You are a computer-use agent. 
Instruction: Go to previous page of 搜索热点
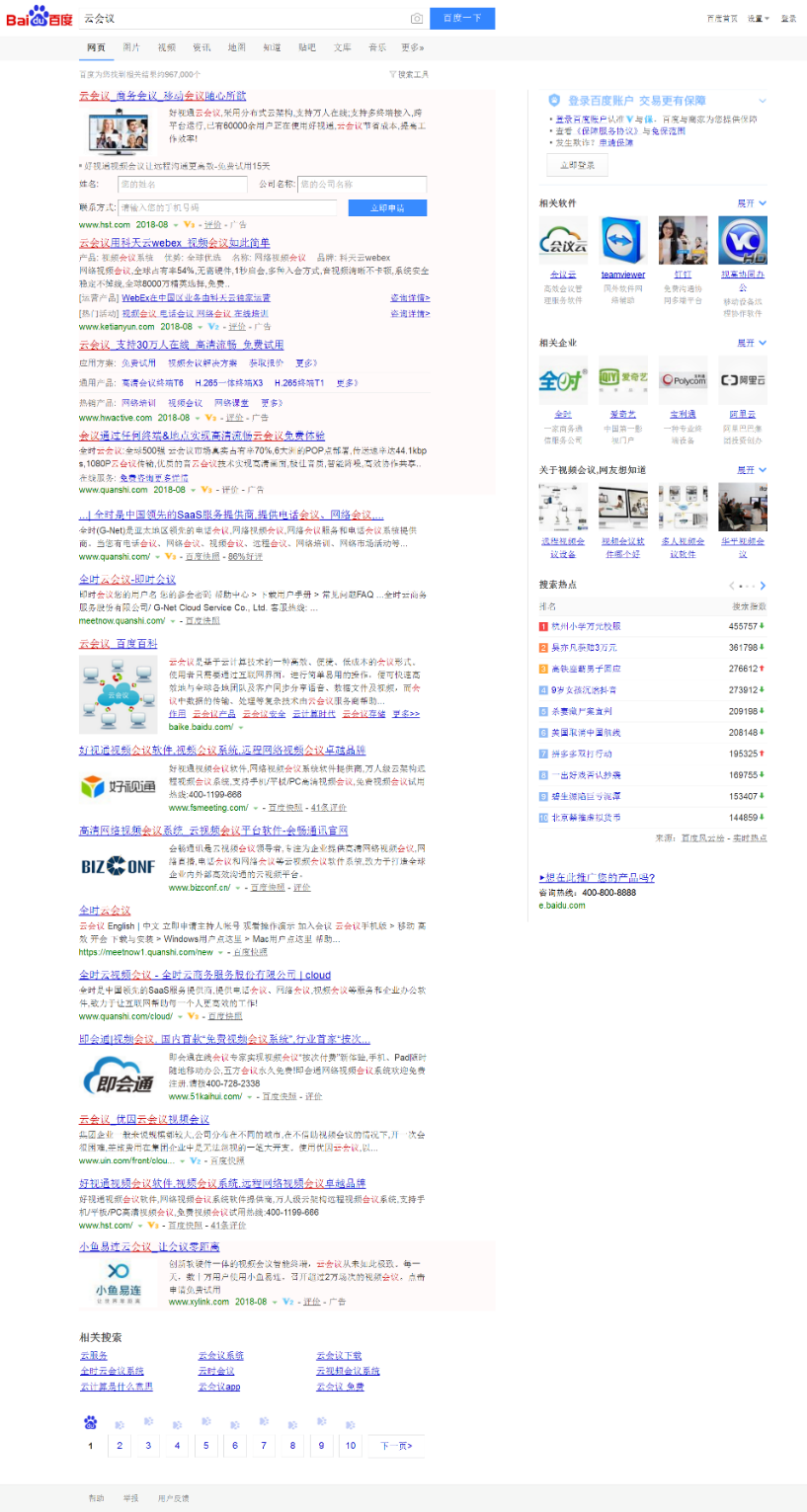(x=732, y=586)
